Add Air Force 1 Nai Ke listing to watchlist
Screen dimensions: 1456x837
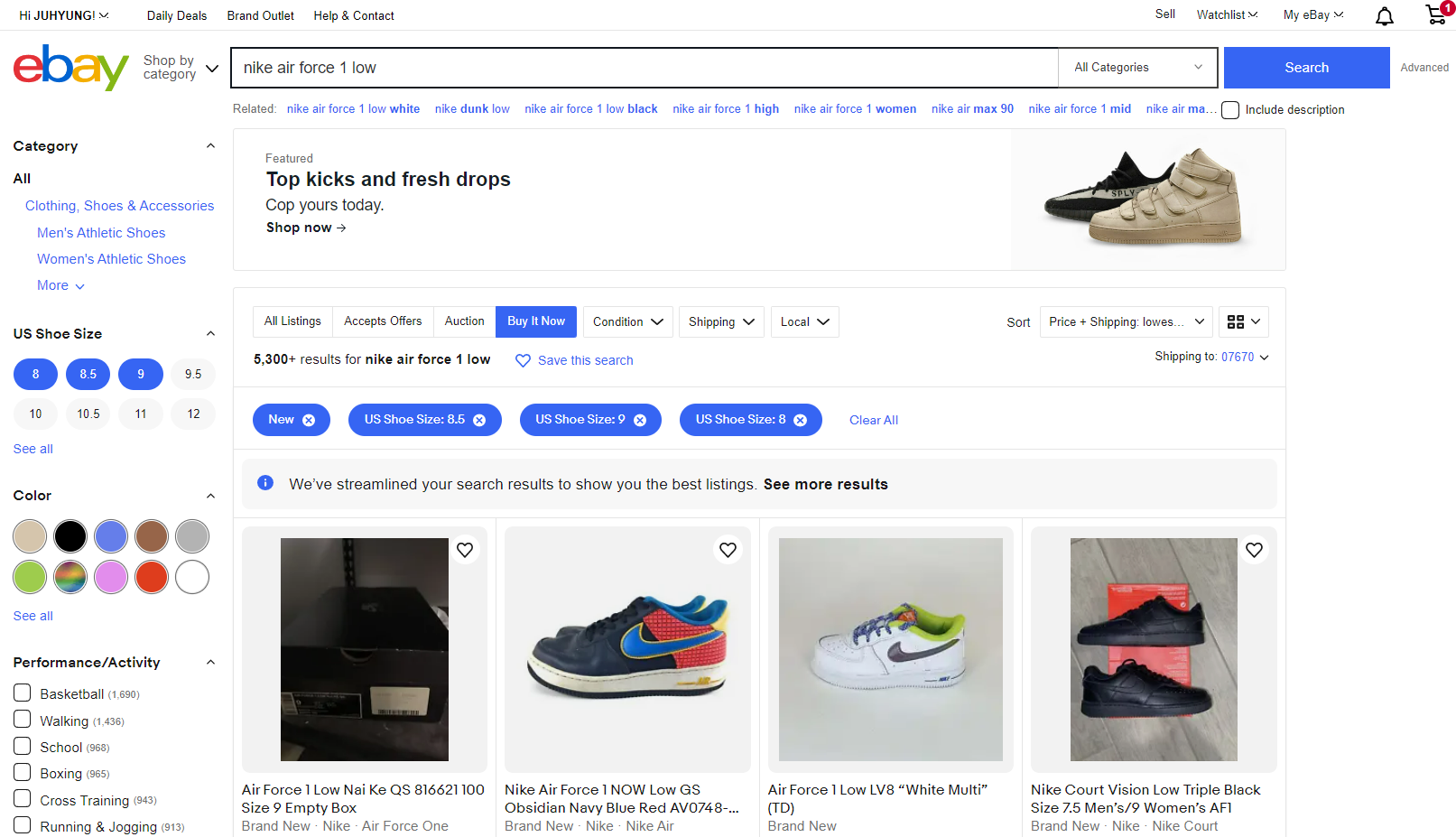pos(465,550)
